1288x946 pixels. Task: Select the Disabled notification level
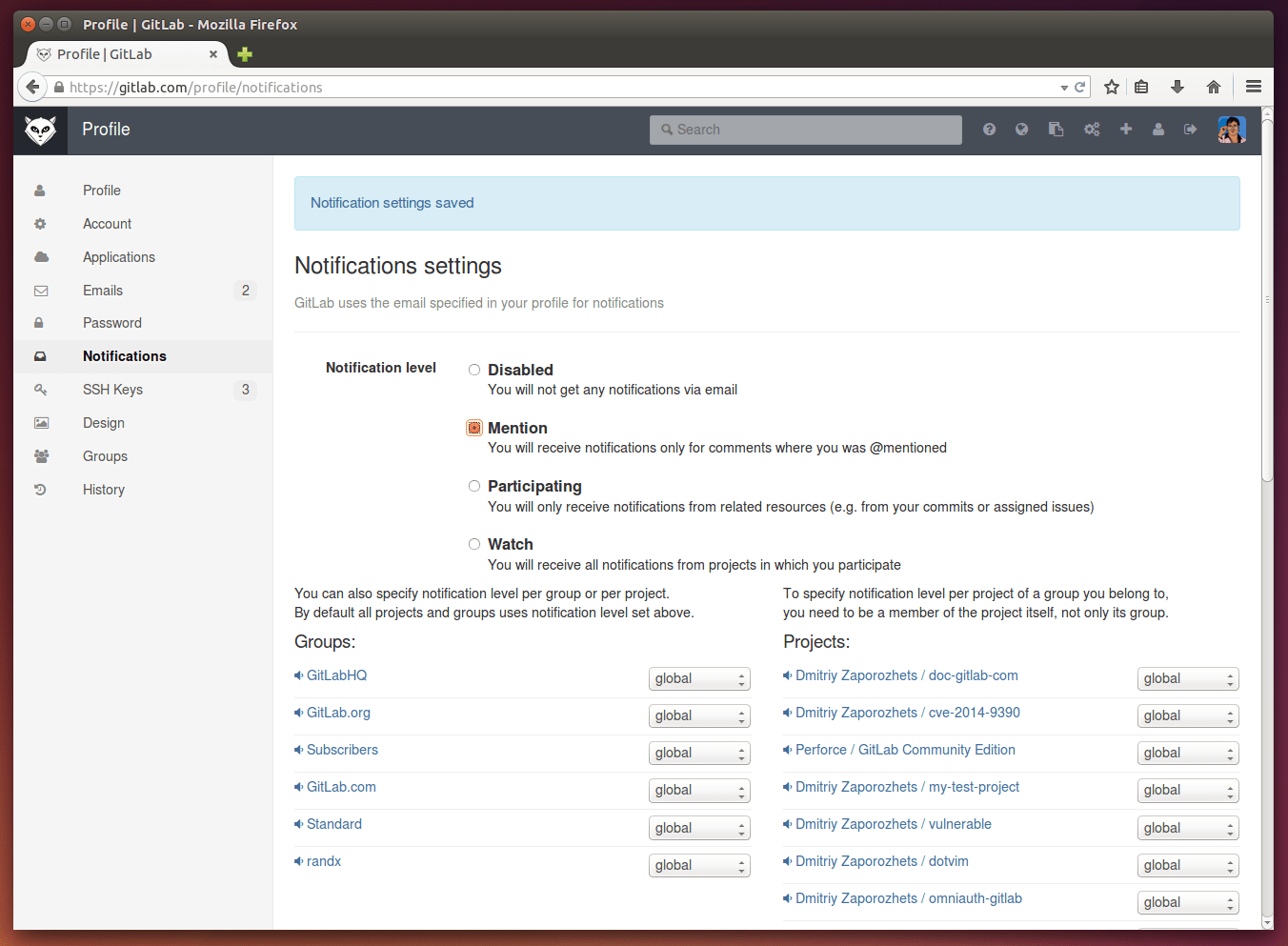click(473, 370)
